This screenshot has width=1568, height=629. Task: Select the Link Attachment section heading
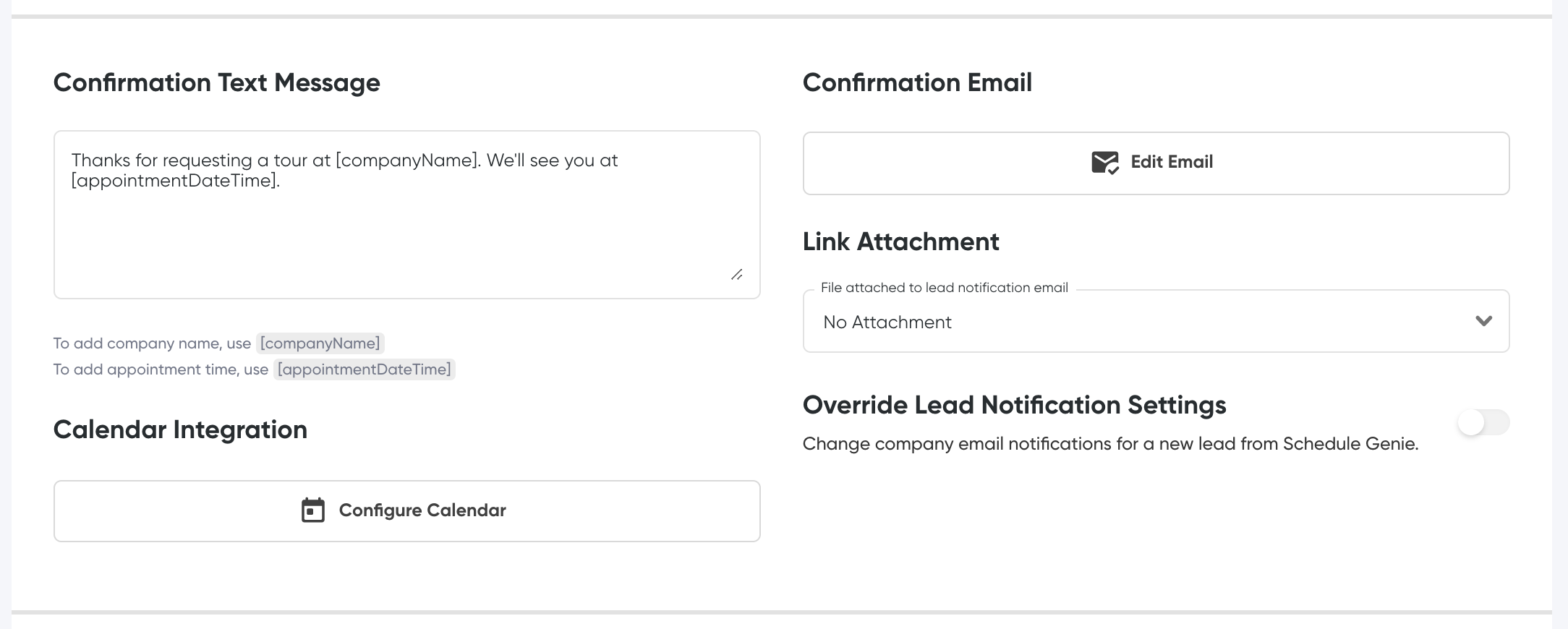coord(900,241)
